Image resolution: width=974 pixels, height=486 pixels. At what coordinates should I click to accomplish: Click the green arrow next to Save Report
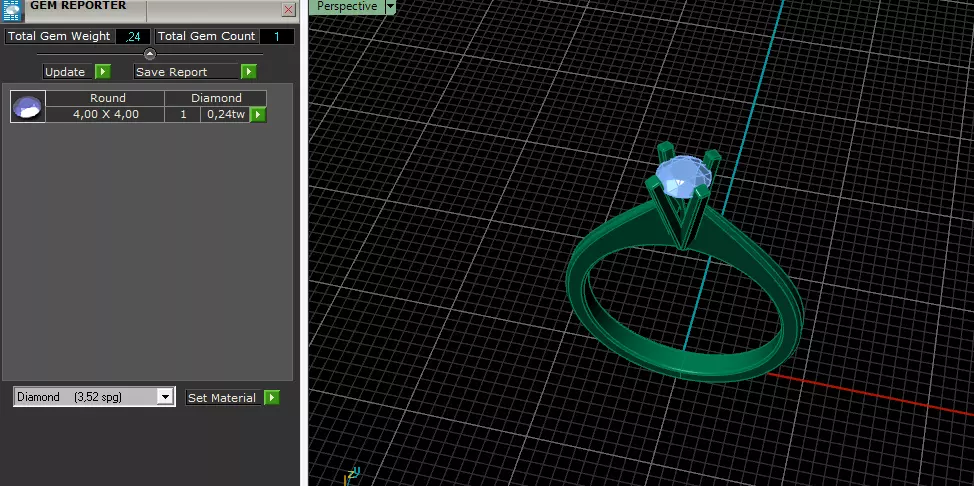coord(248,71)
